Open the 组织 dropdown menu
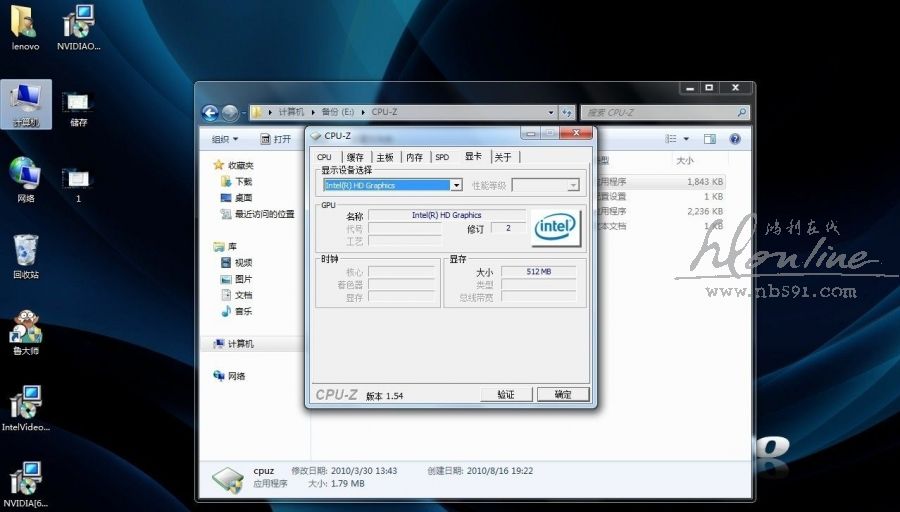Viewport: 900px width, 512px height. 224,139
